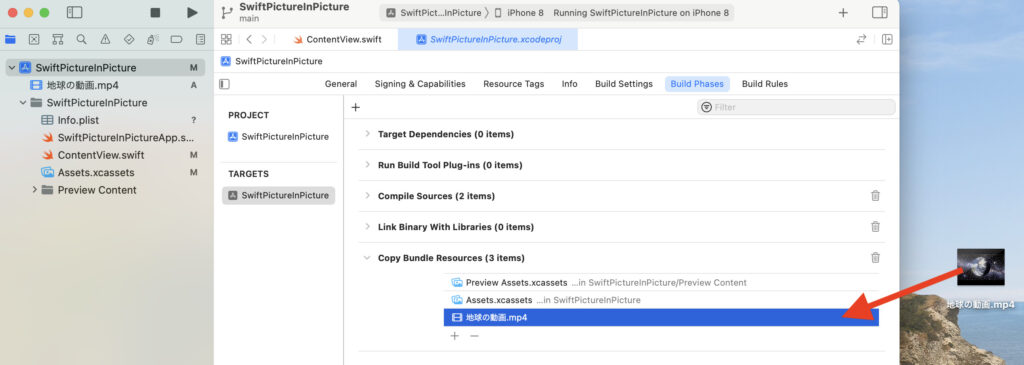Expand the Preview Content folder
The width and height of the screenshot is (1024, 365).
[35, 190]
